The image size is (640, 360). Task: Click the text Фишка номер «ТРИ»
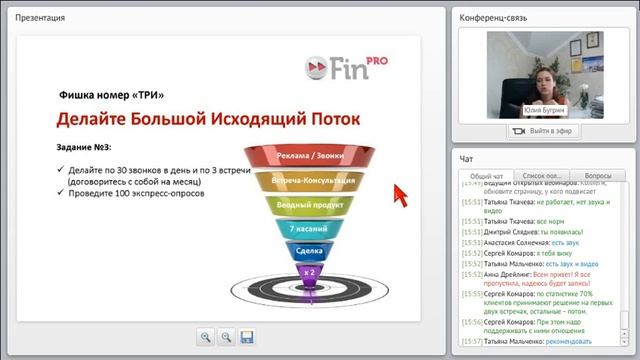111,95
